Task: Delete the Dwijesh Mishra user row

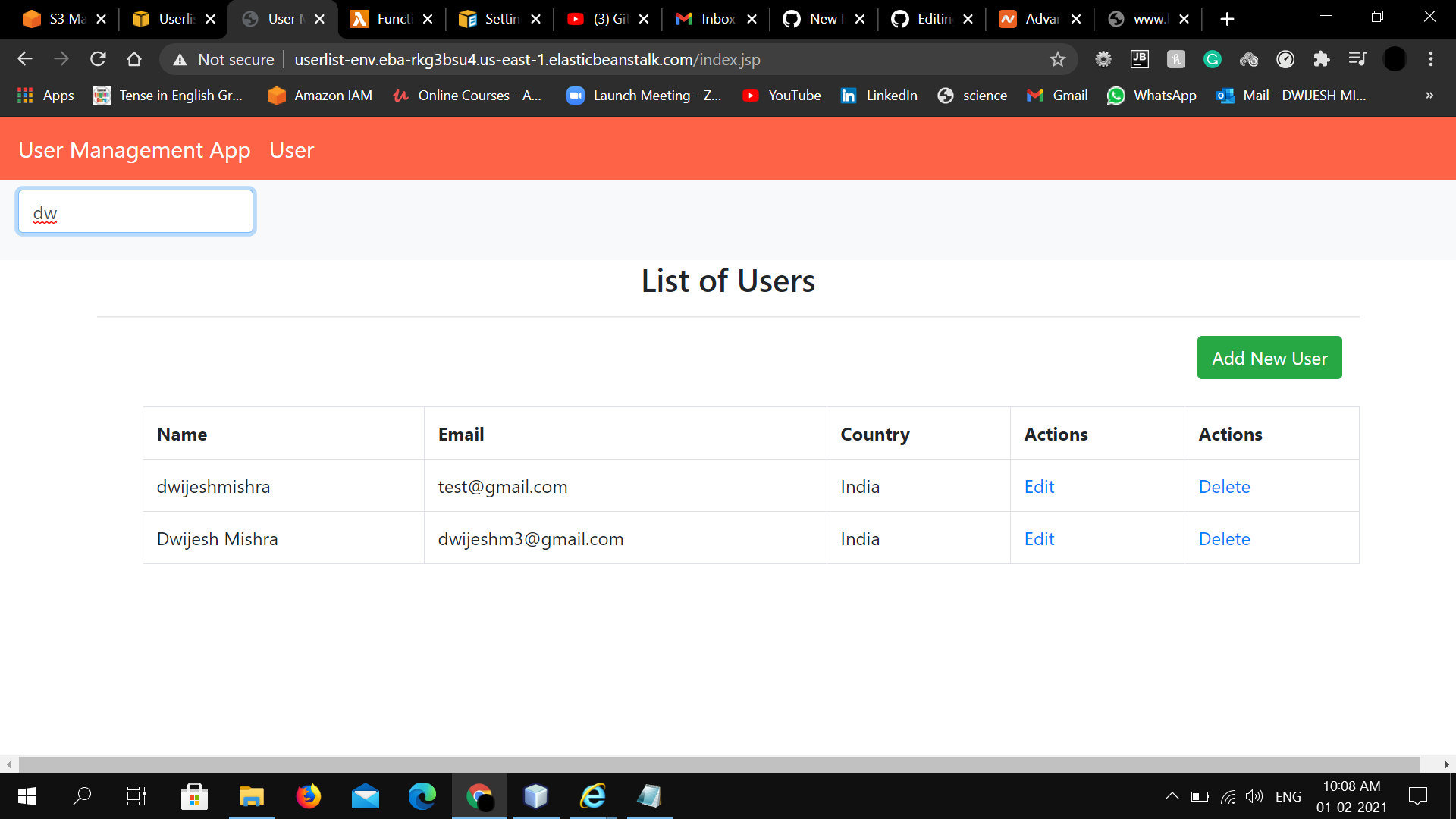Action: (1224, 539)
